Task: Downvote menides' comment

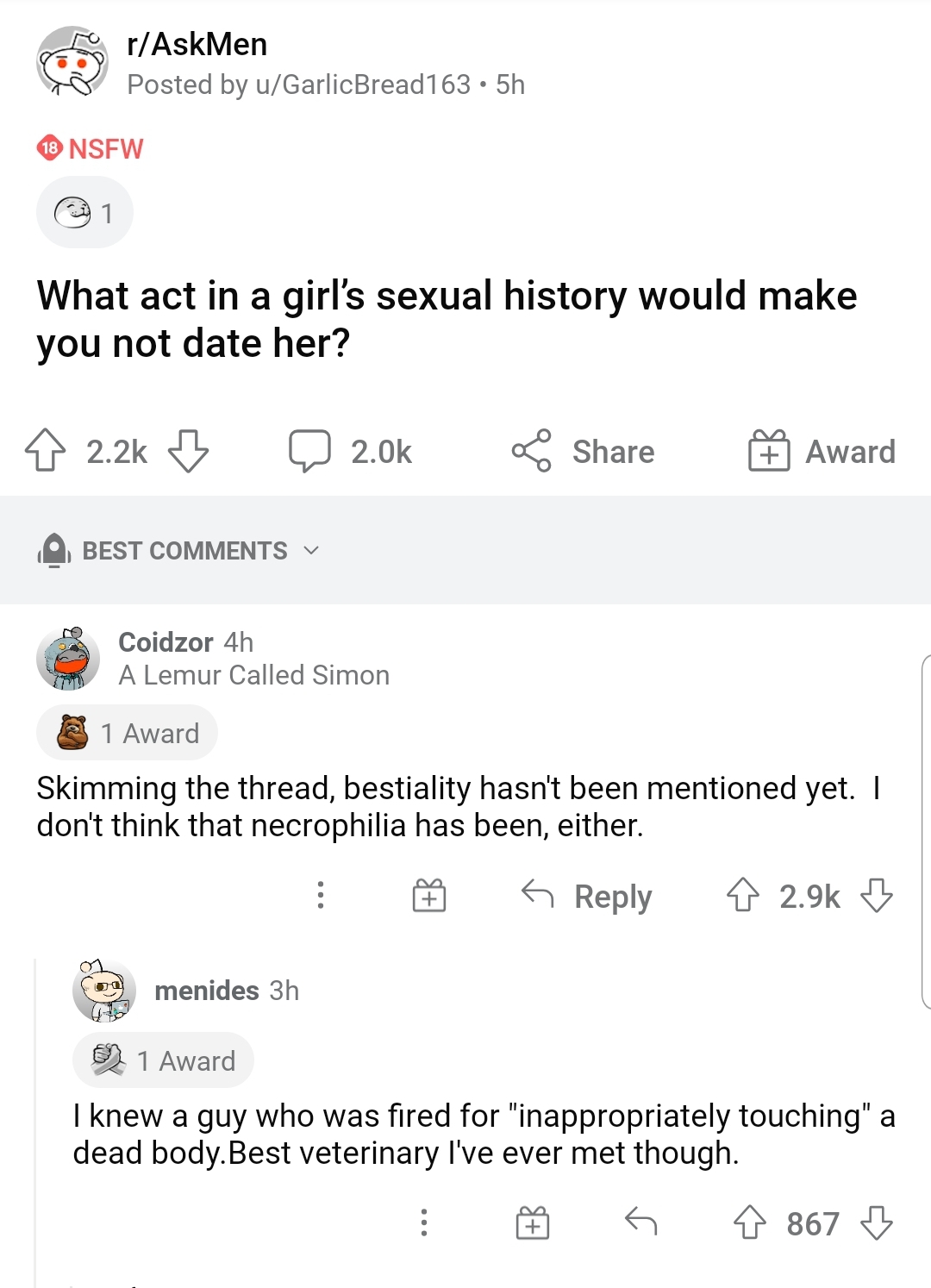Action: [878, 1223]
